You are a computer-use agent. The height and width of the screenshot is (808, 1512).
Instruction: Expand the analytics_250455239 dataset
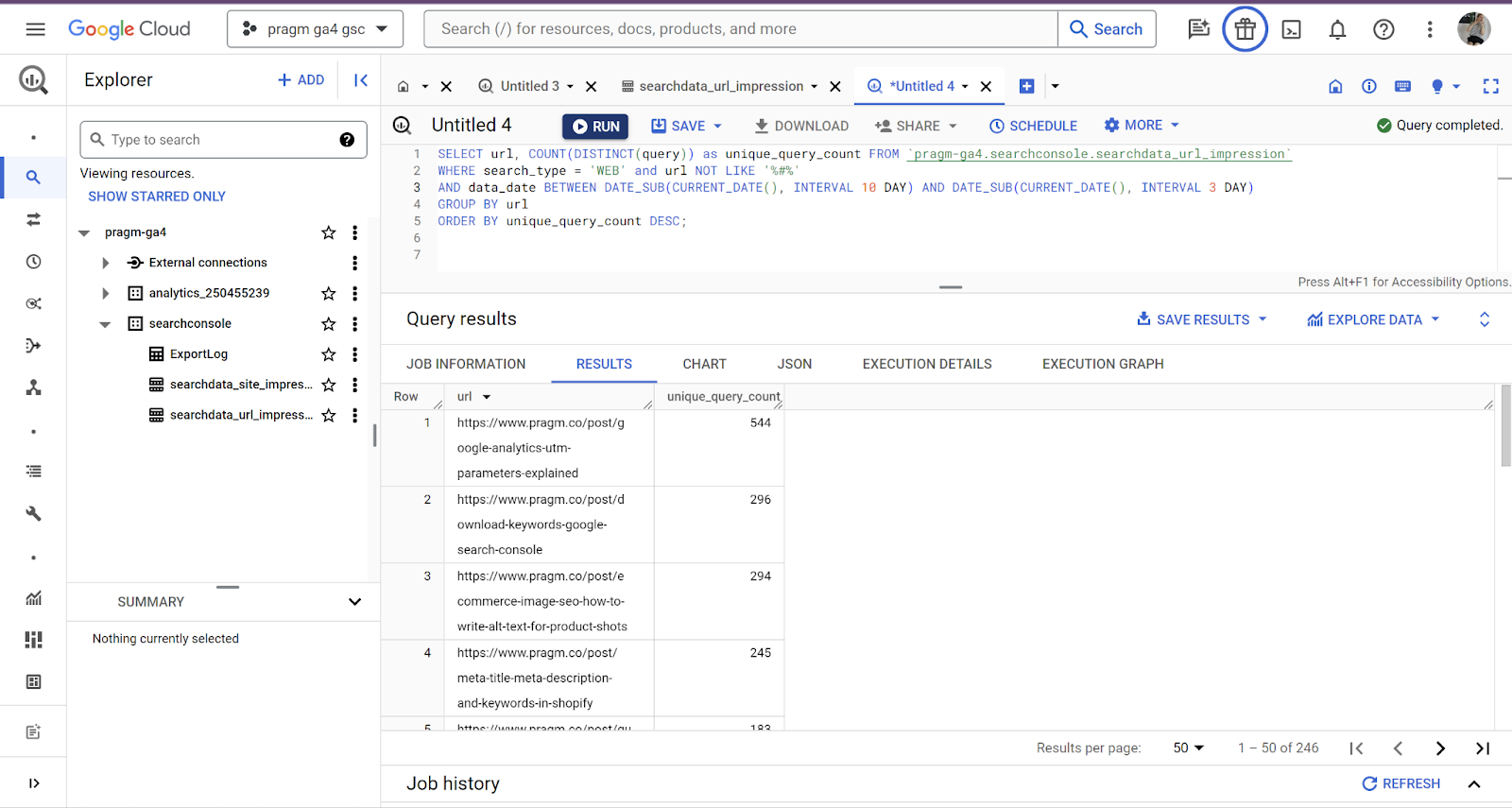pos(105,293)
